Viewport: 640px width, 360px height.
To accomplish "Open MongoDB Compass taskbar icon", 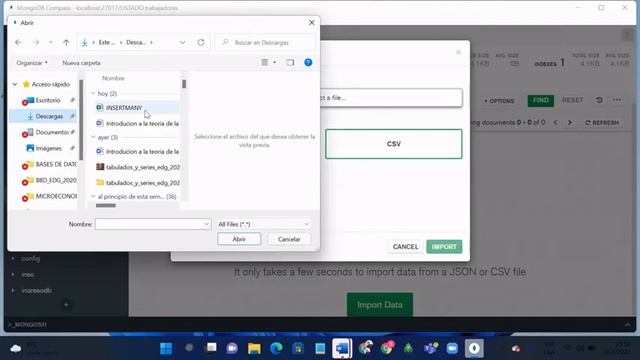I will (474, 349).
